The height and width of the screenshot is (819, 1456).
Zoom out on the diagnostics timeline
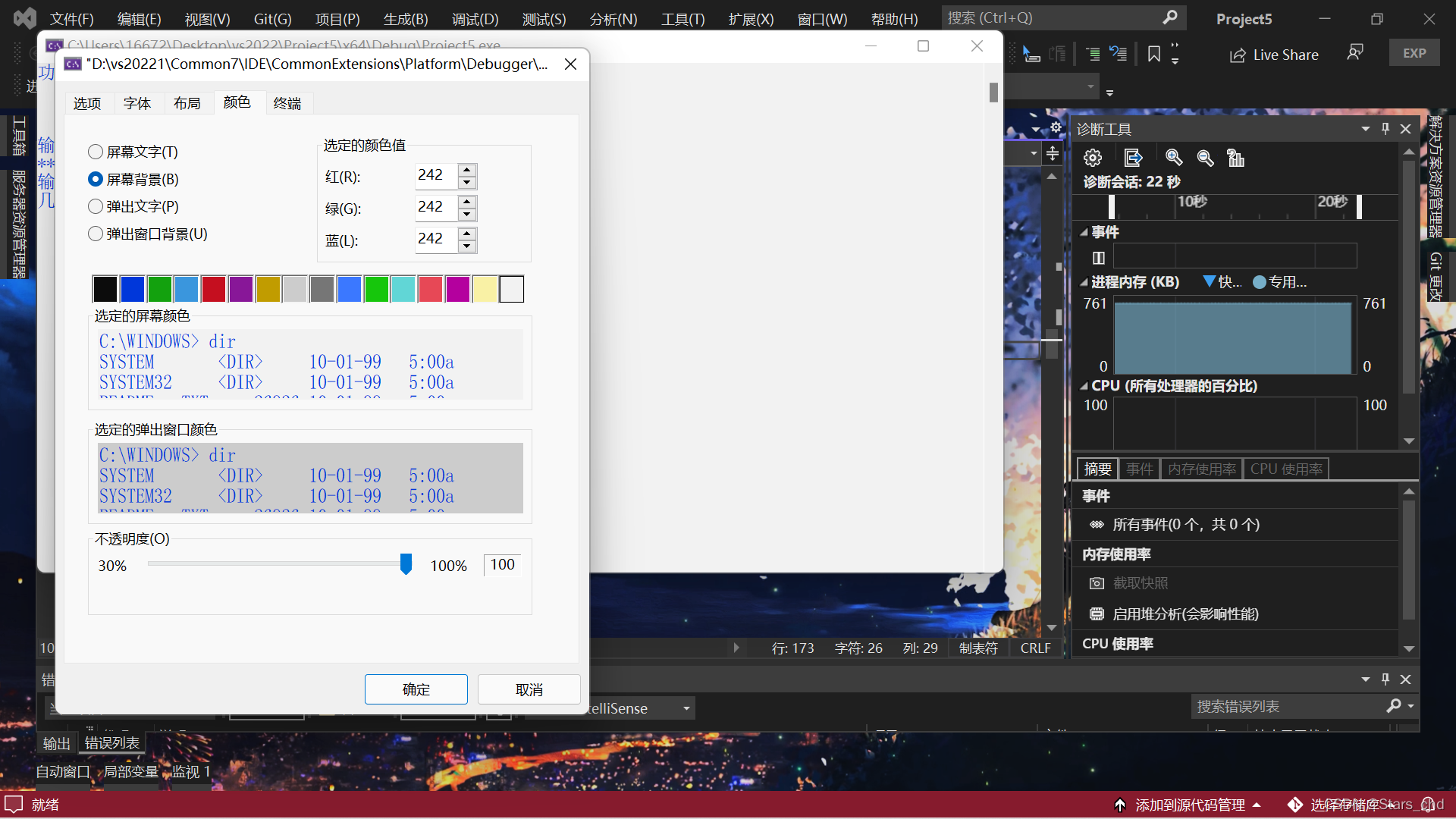(x=1205, y=158)
